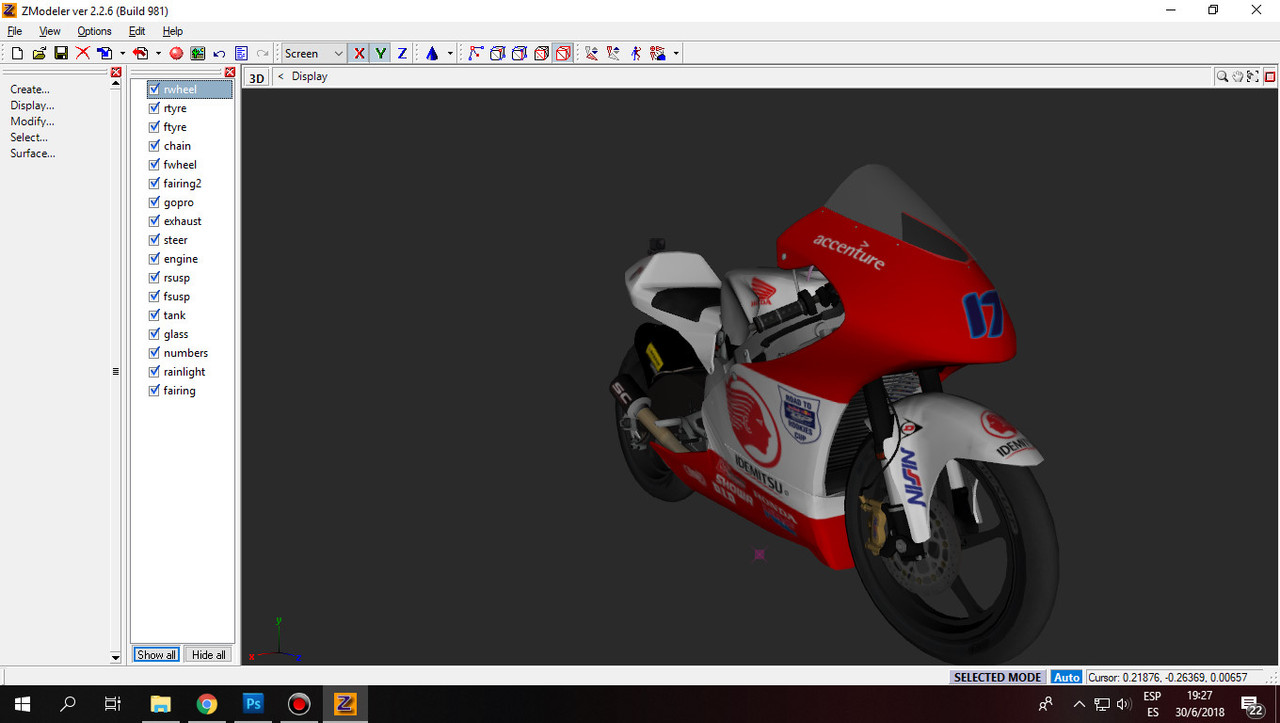Click the last selection flag icon
This screenshot has width=1280, height=723.
657,53
